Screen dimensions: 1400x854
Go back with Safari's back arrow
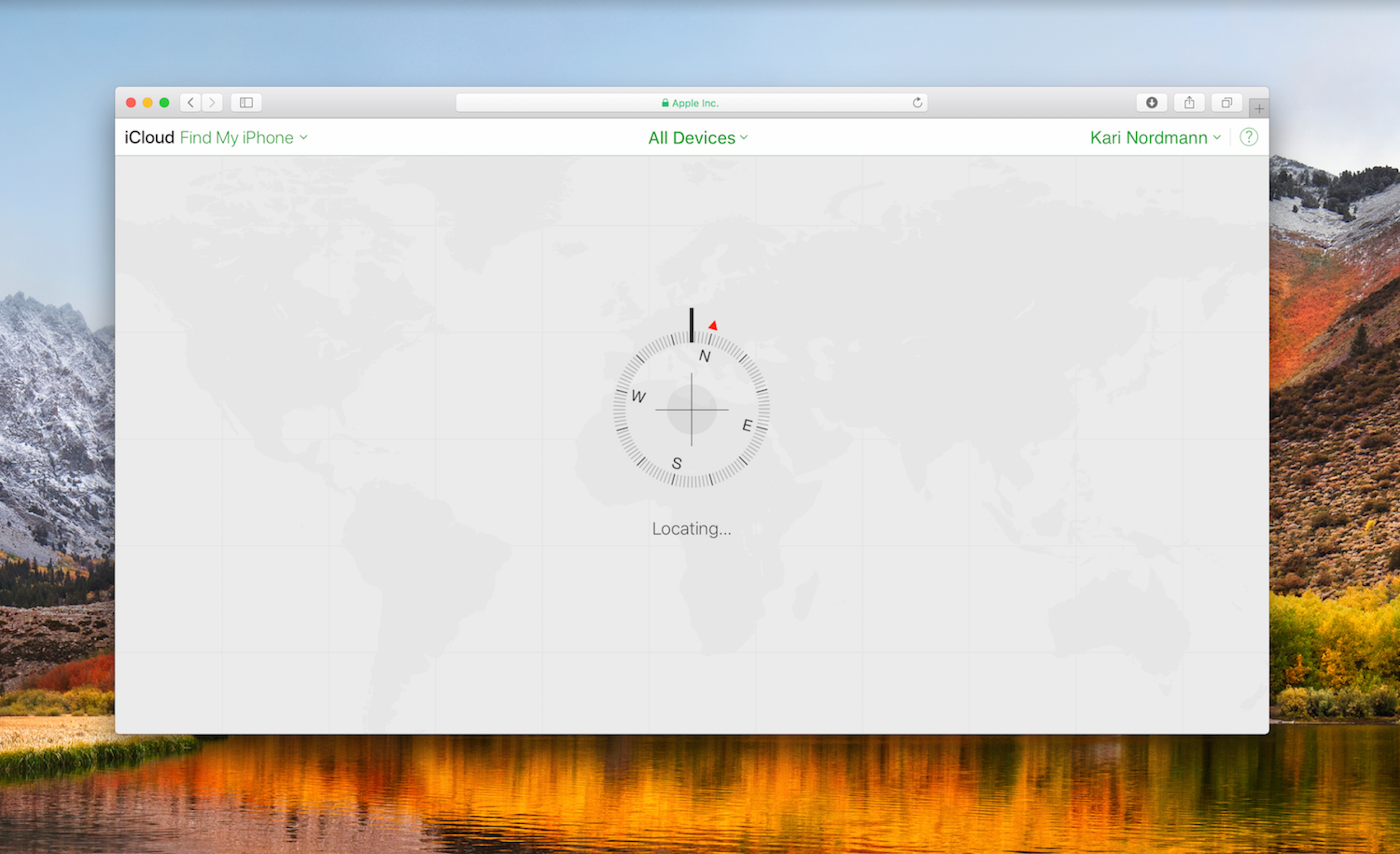[x=190, y=103]
